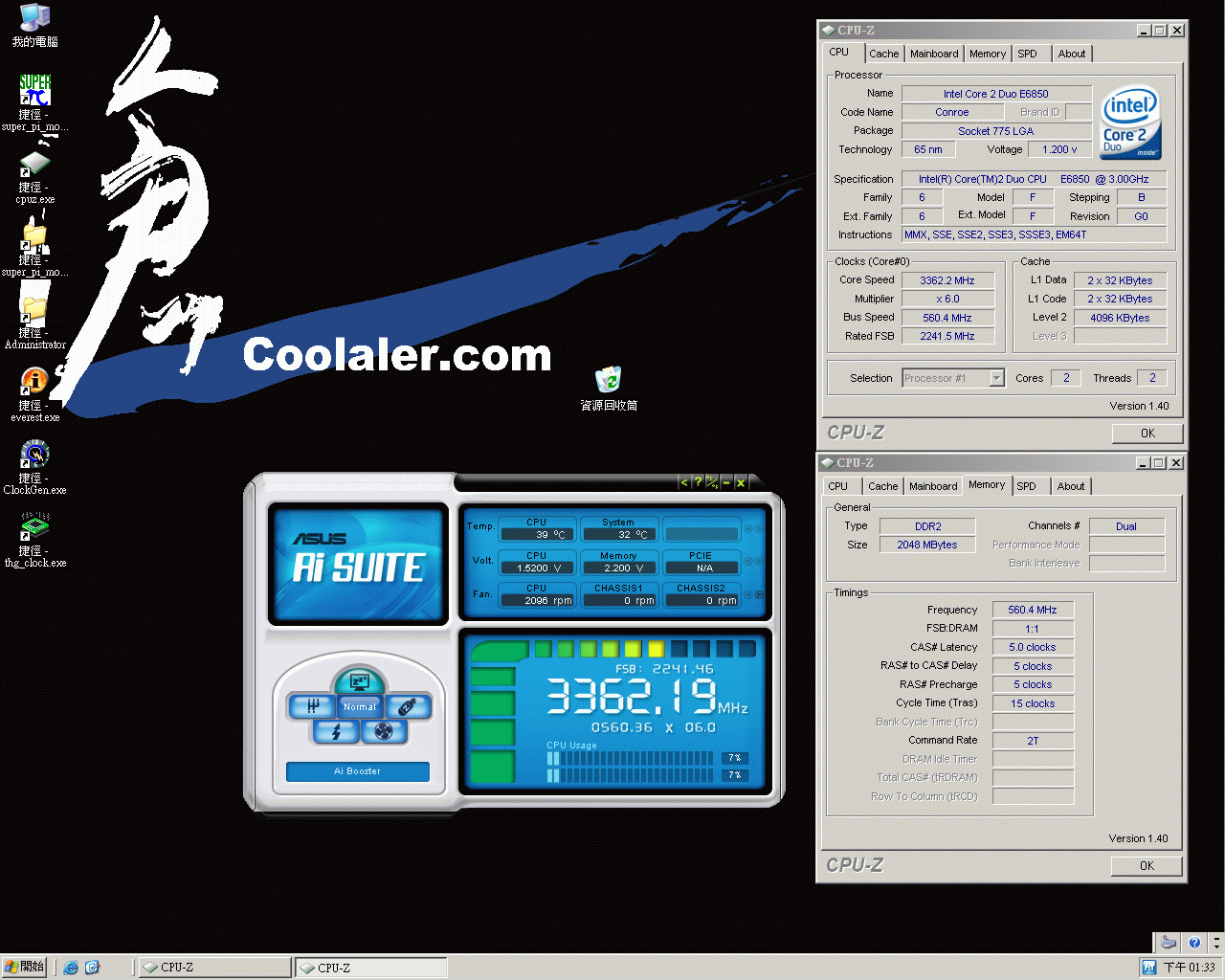This screenshot has height=980, width=1225.
Task: Click the CAS# Latency 5.0 clocks value
Action: [x=1033, y=647]
